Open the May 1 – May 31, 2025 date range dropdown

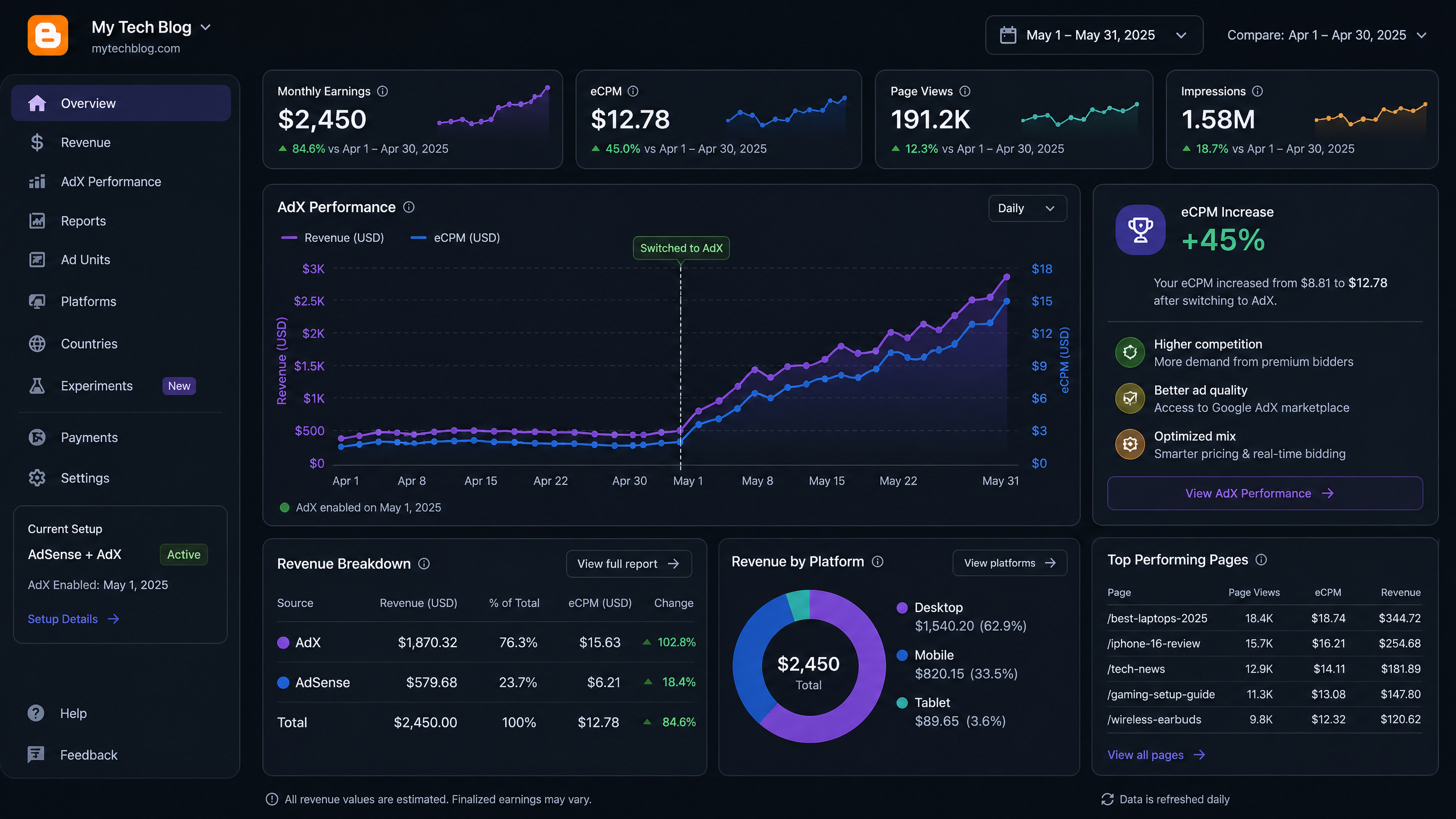[1094, 35]
